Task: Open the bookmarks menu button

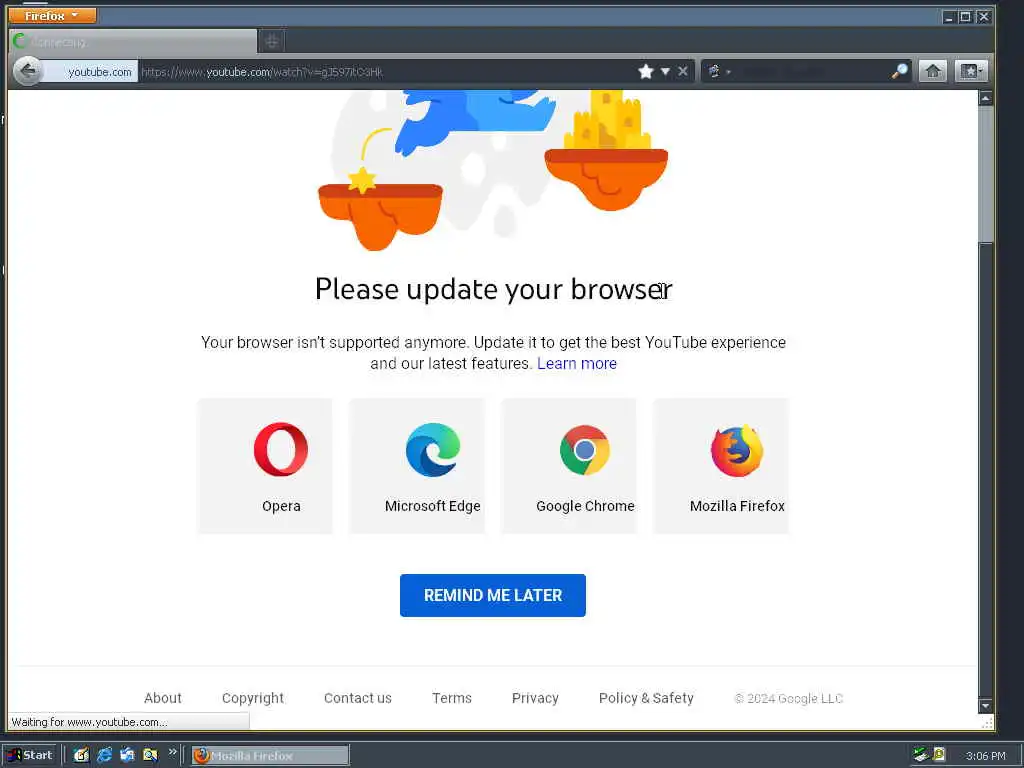Action: click(971, 71)
